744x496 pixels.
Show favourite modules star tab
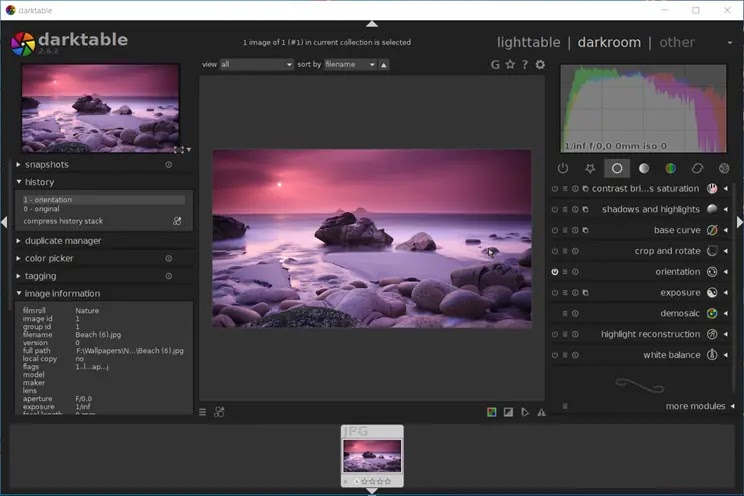click(590, 168)
